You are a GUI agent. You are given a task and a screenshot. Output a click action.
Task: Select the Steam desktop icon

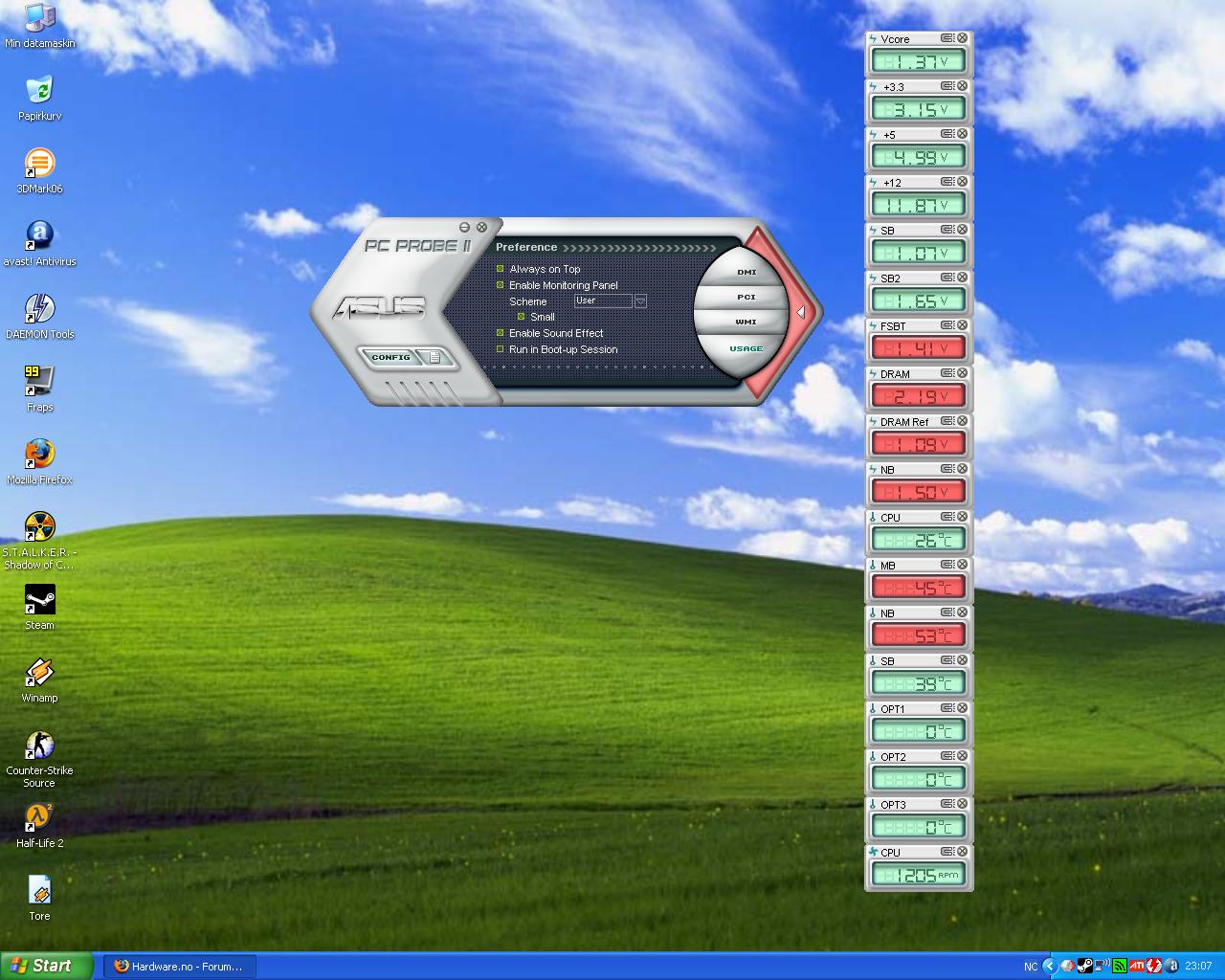[x=39, y=608]
